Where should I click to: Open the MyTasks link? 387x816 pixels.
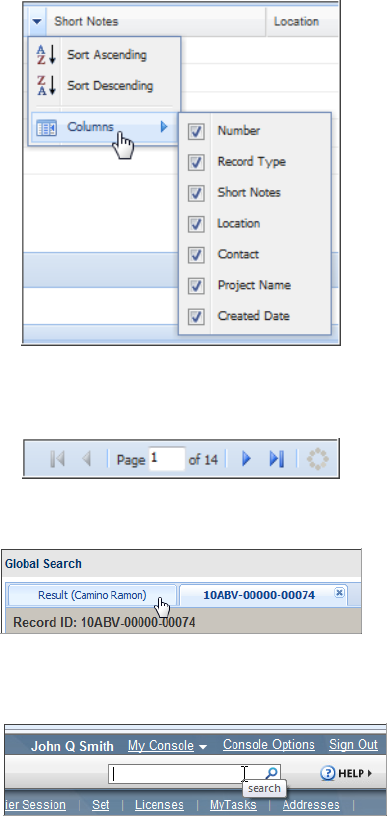(x=233, y=805)
